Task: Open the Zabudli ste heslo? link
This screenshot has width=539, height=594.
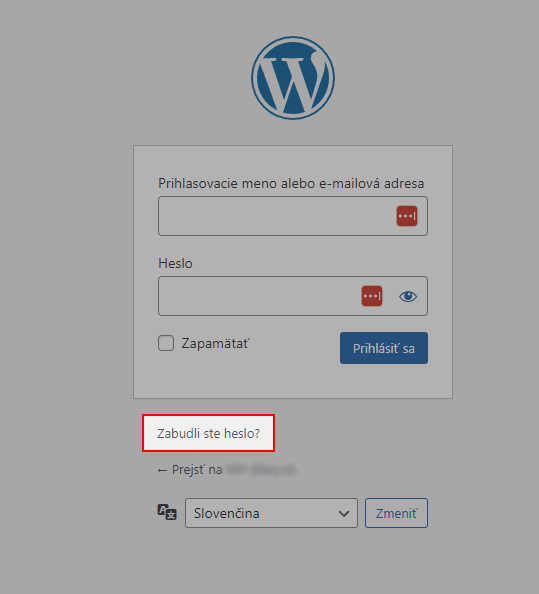Action: click(208, 433)
